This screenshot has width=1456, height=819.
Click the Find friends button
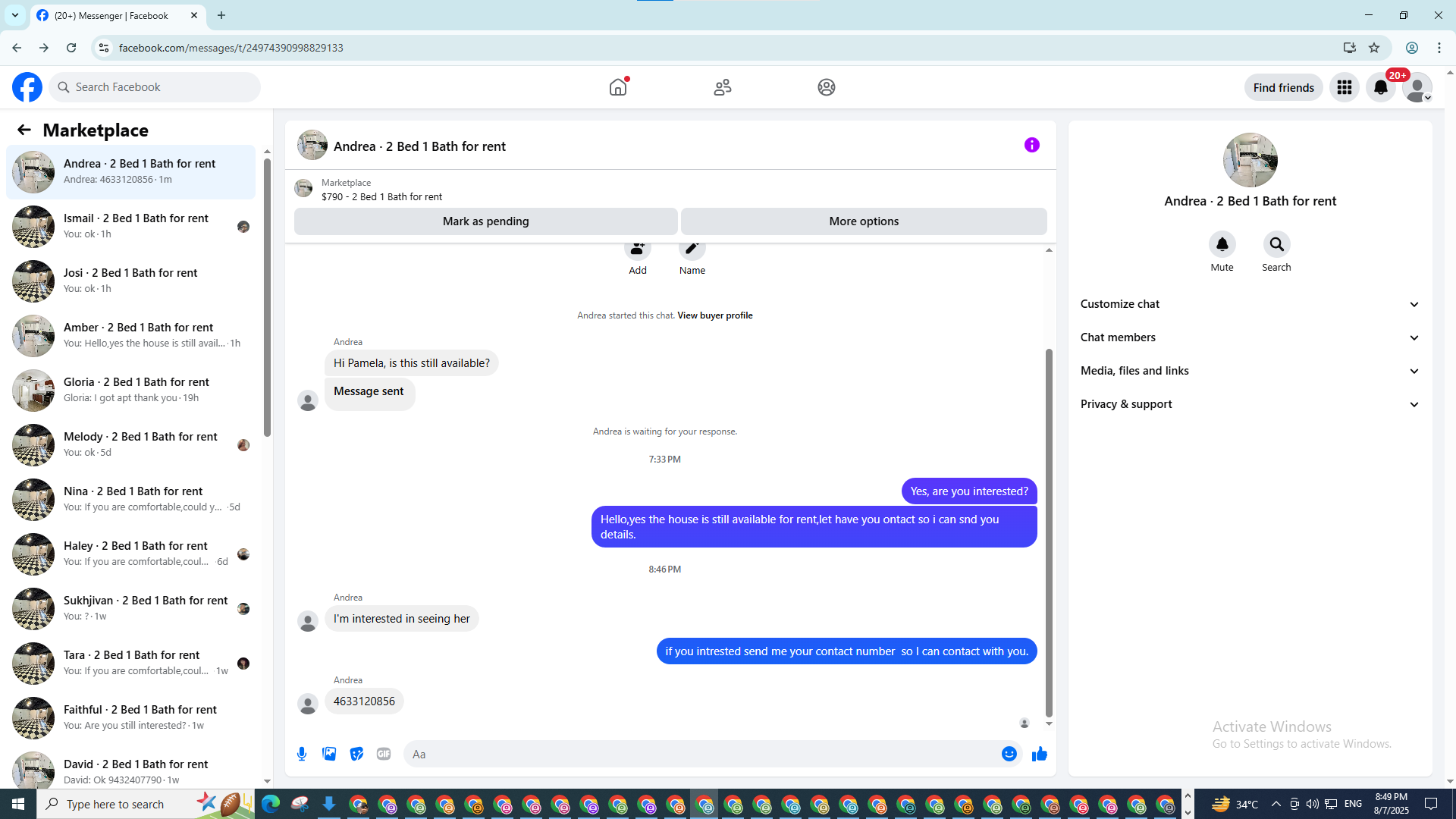tap(1284, 87)
